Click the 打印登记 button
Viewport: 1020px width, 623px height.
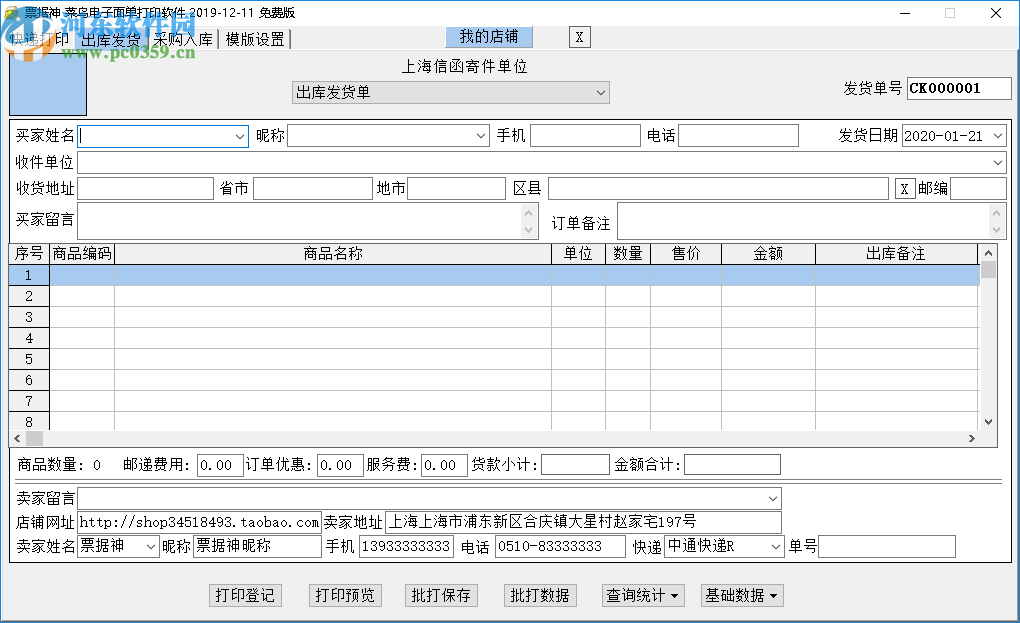[245, 595]
